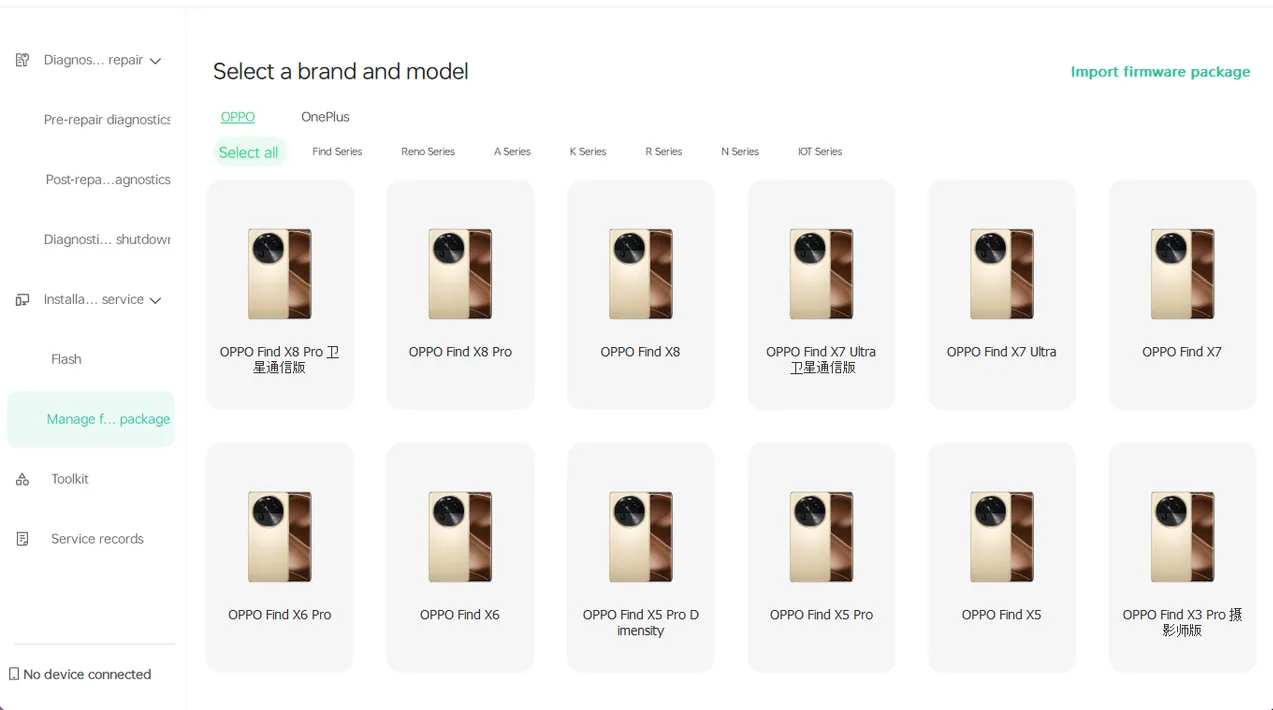
Task: Open the Toolkit section
Action: point(70,479)
